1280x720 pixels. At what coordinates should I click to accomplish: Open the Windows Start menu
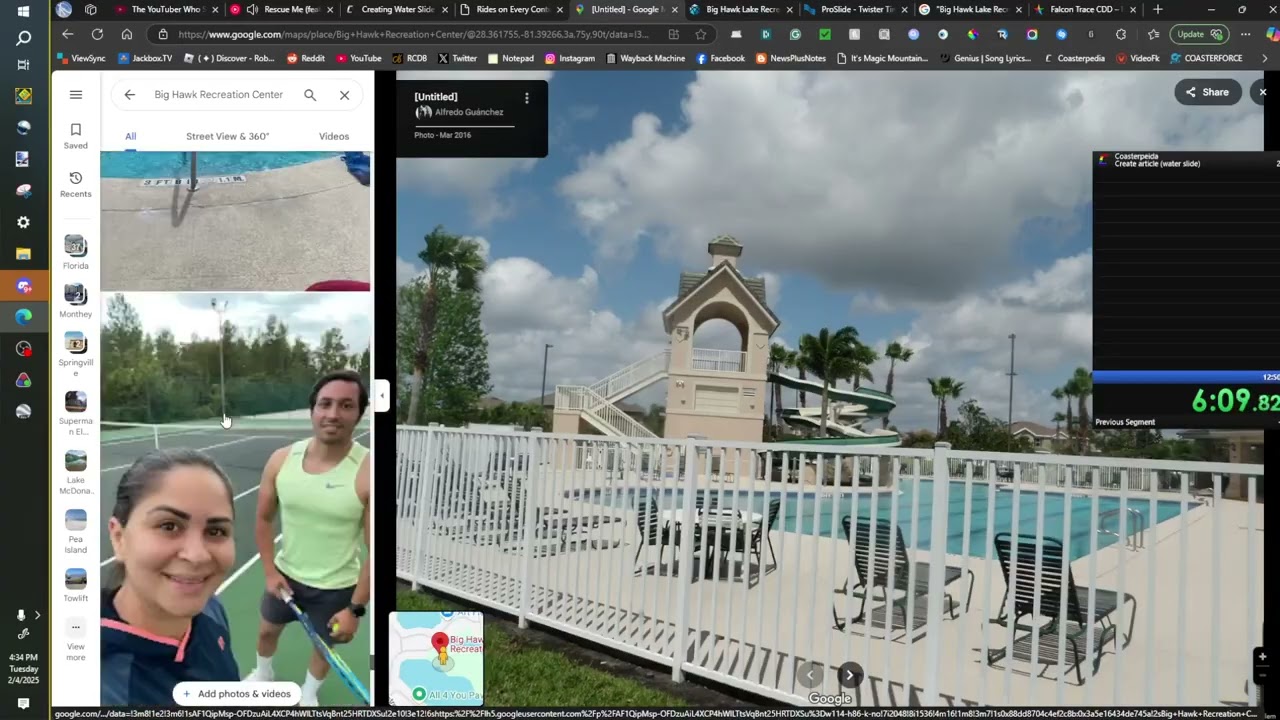(23, 11)
